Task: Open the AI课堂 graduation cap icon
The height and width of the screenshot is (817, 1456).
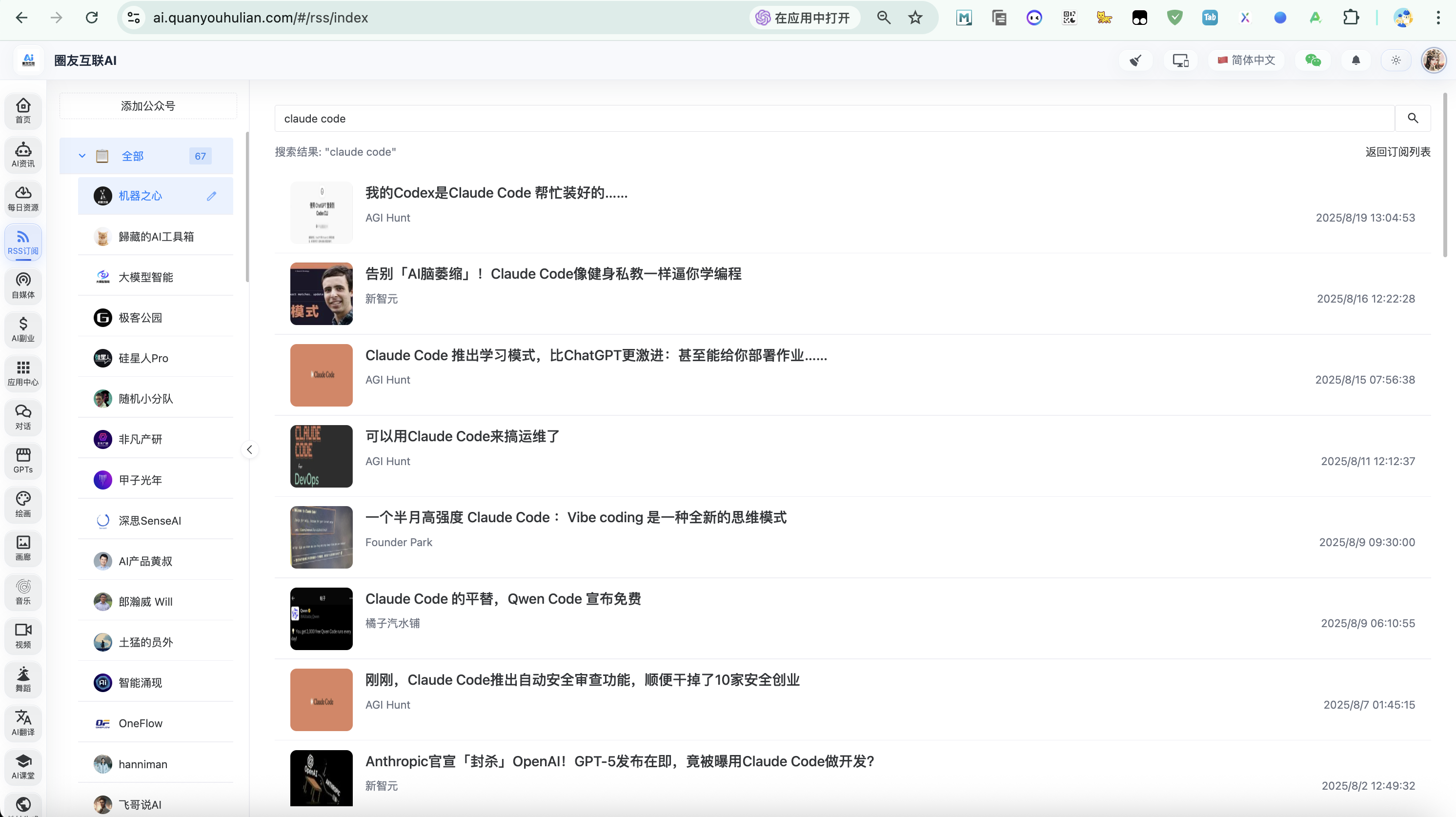Action: pyautogui.click(x=23, y=767)
